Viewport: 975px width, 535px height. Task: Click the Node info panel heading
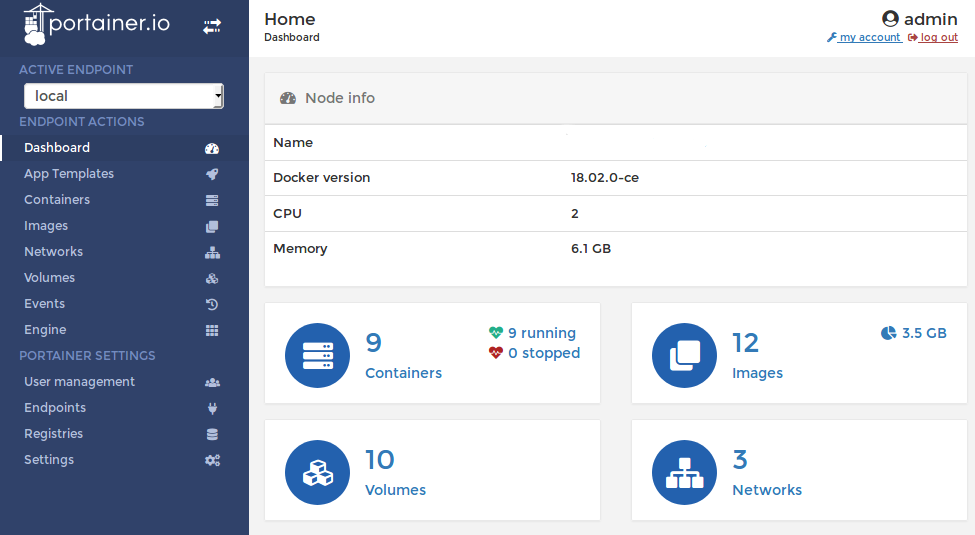(340, 98)
